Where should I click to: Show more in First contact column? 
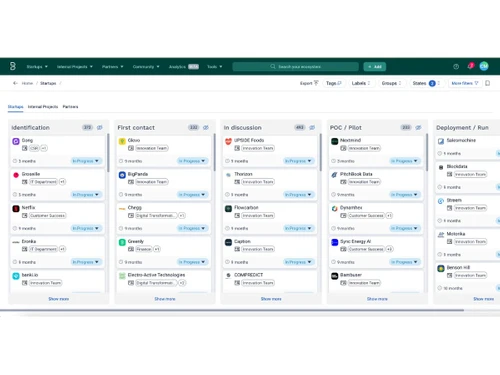pyautogui.click(x=165, y=299)
